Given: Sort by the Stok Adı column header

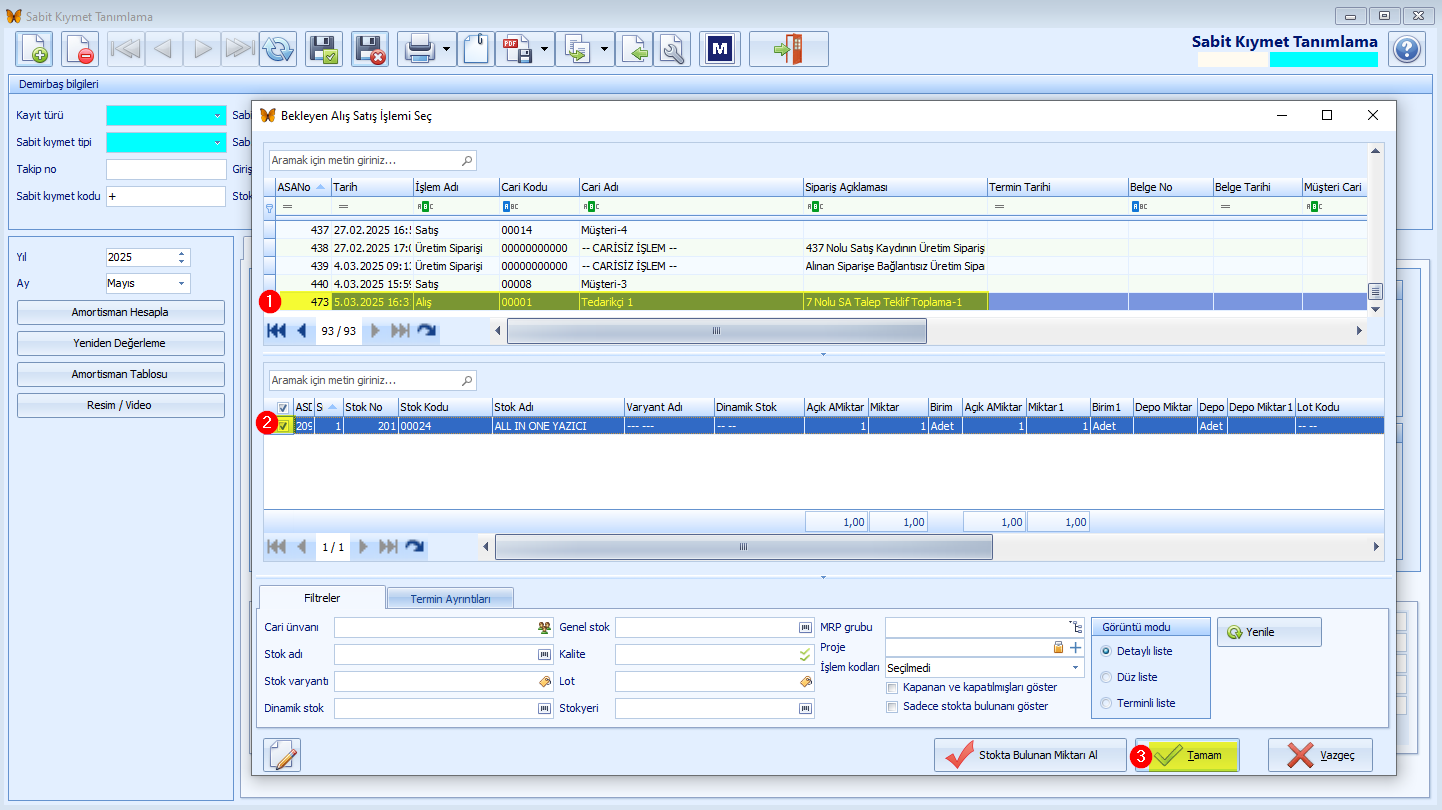Looking at the screenshot, I should click(x=557, y=407).
